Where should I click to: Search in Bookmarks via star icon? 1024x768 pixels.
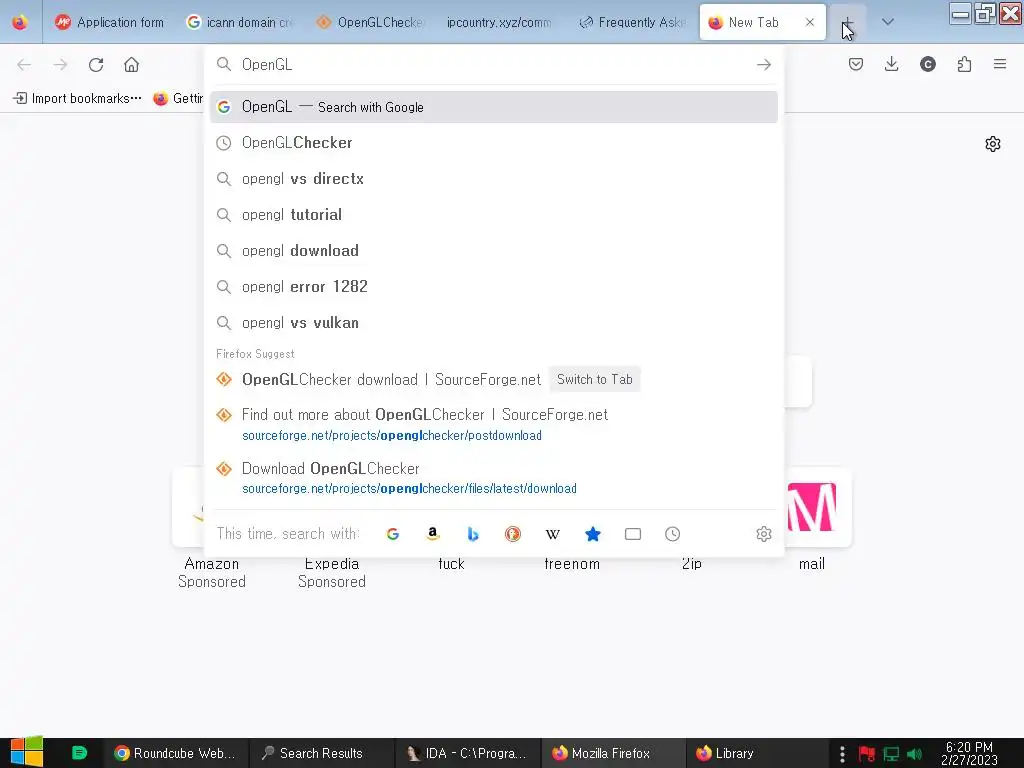tap(592, 534)
